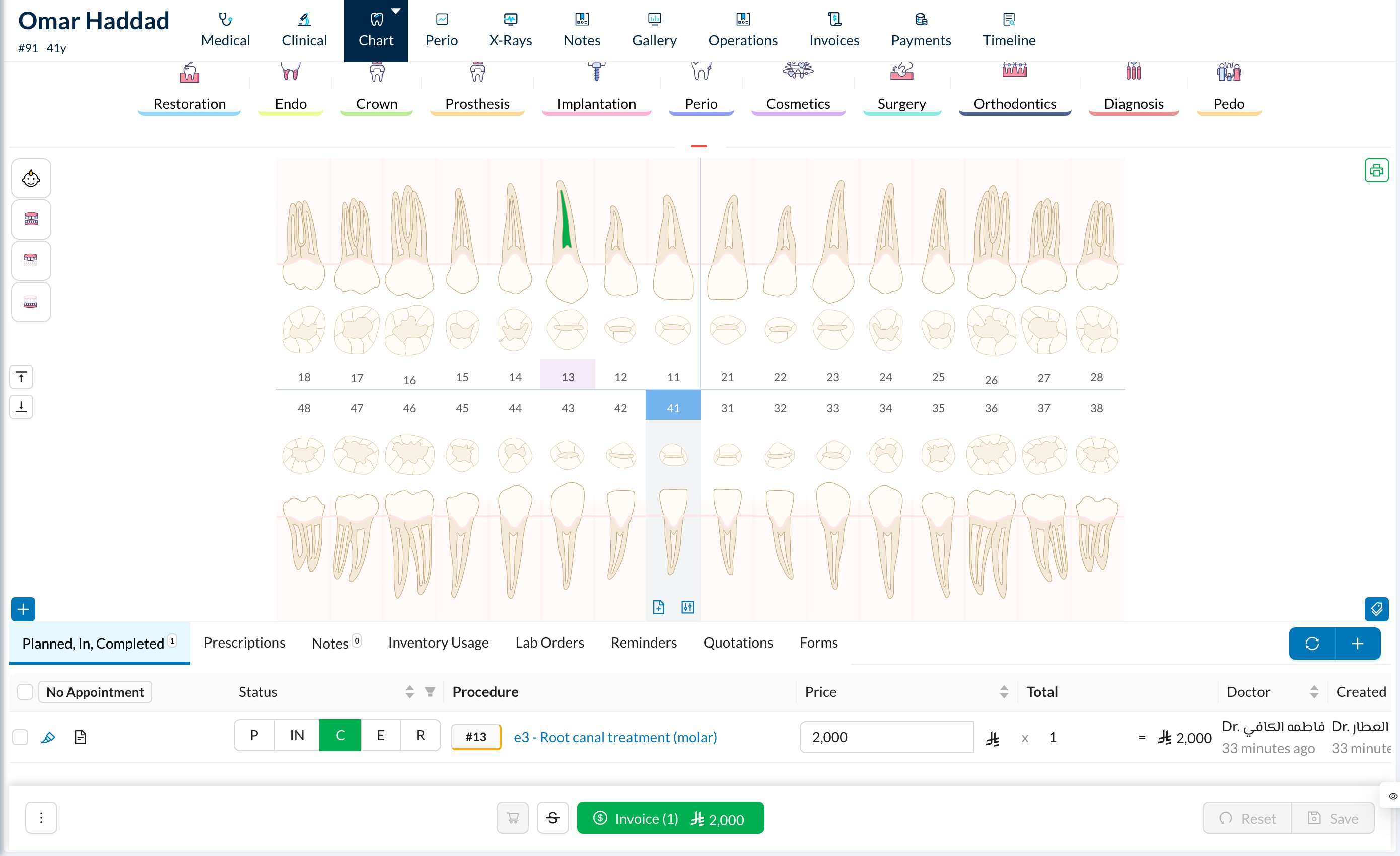Set procedure status to P

[x=254, y=736]
